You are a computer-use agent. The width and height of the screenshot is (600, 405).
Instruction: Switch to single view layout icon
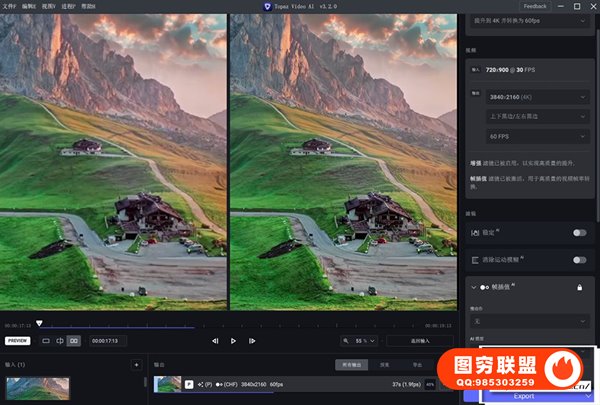click(46, 341)
